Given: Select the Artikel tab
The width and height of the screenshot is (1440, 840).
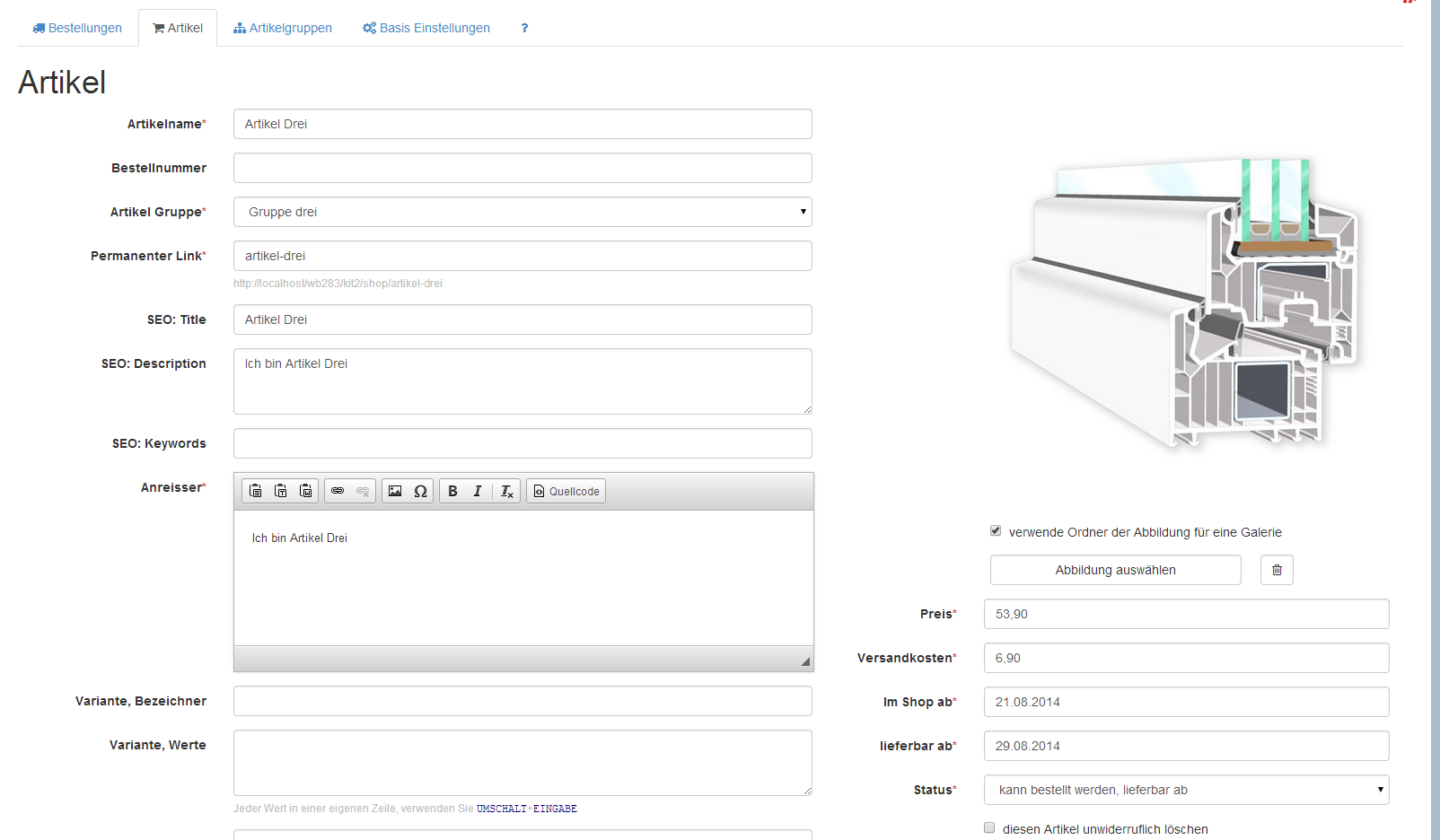Looking at the screenshot, I should [178, 28].
